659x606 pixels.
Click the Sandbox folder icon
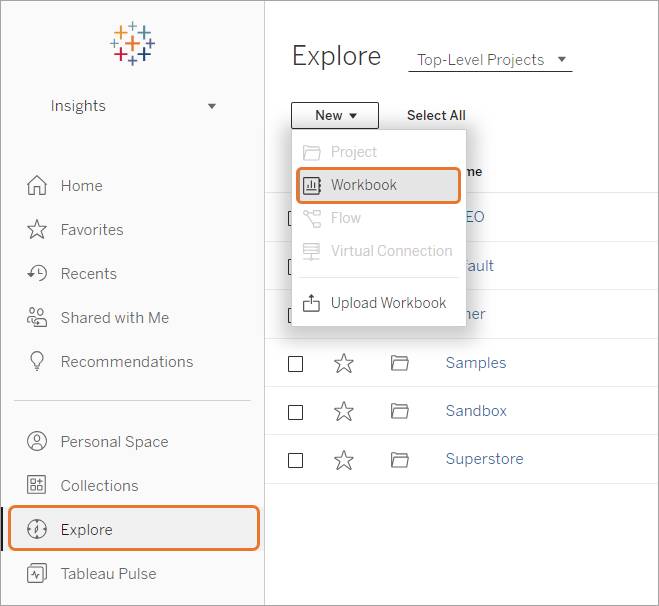(x=400, y=411)
